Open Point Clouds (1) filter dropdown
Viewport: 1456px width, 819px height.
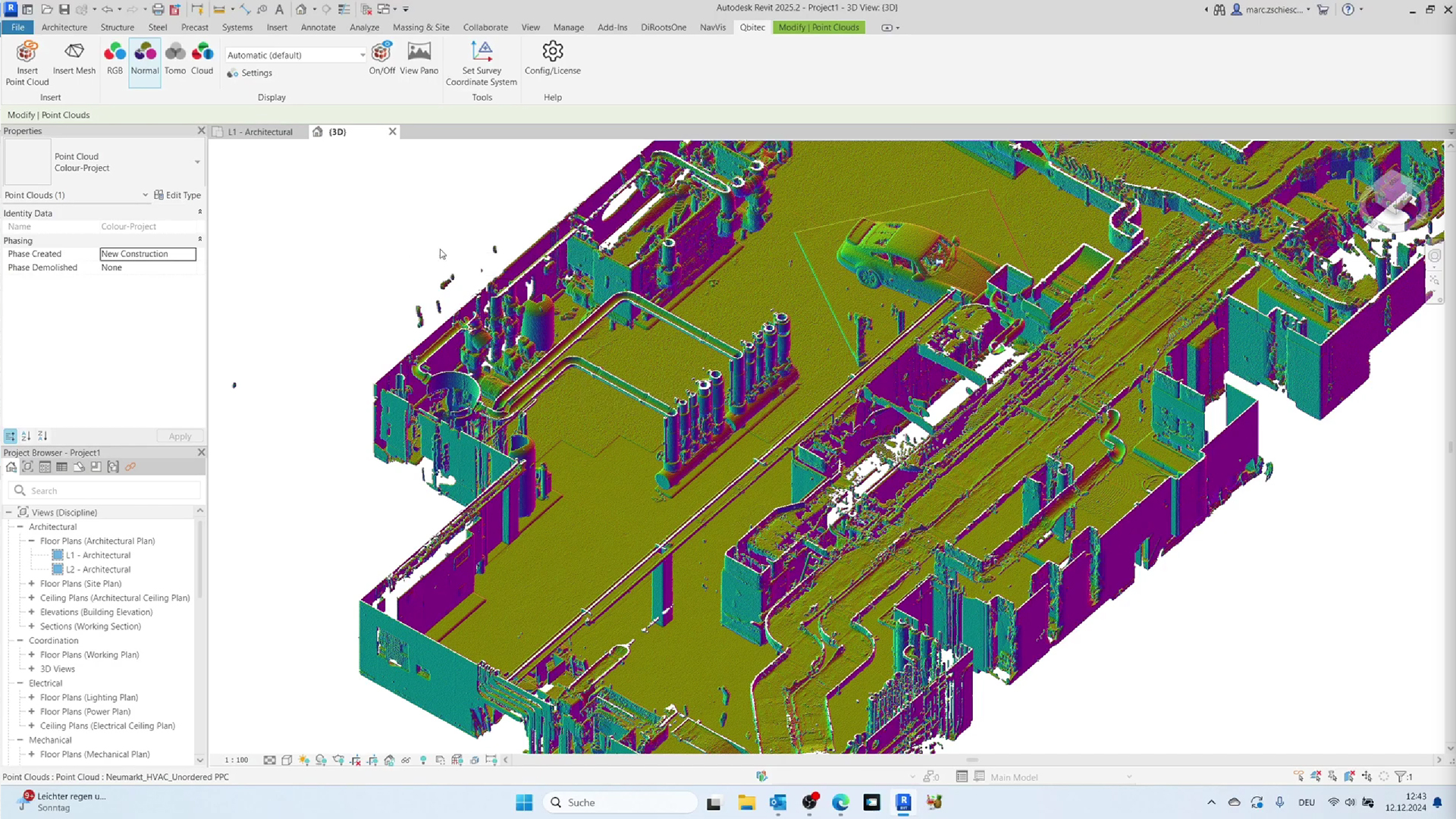tap(76, 195)
